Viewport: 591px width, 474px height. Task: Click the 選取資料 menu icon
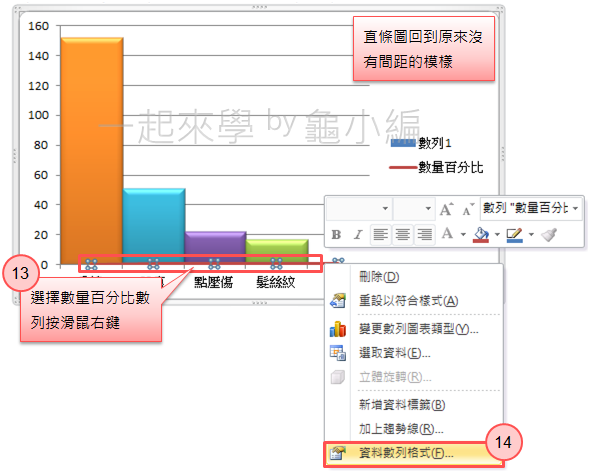pyautogui.click(x=338, y=353)
